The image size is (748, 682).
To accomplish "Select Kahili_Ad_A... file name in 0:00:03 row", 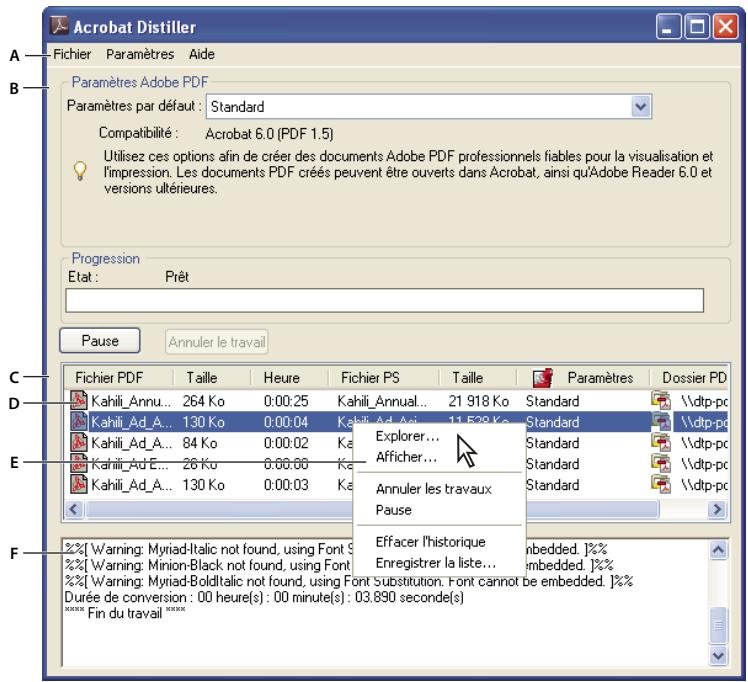I will pyautogui.click(x=132, y=485).
